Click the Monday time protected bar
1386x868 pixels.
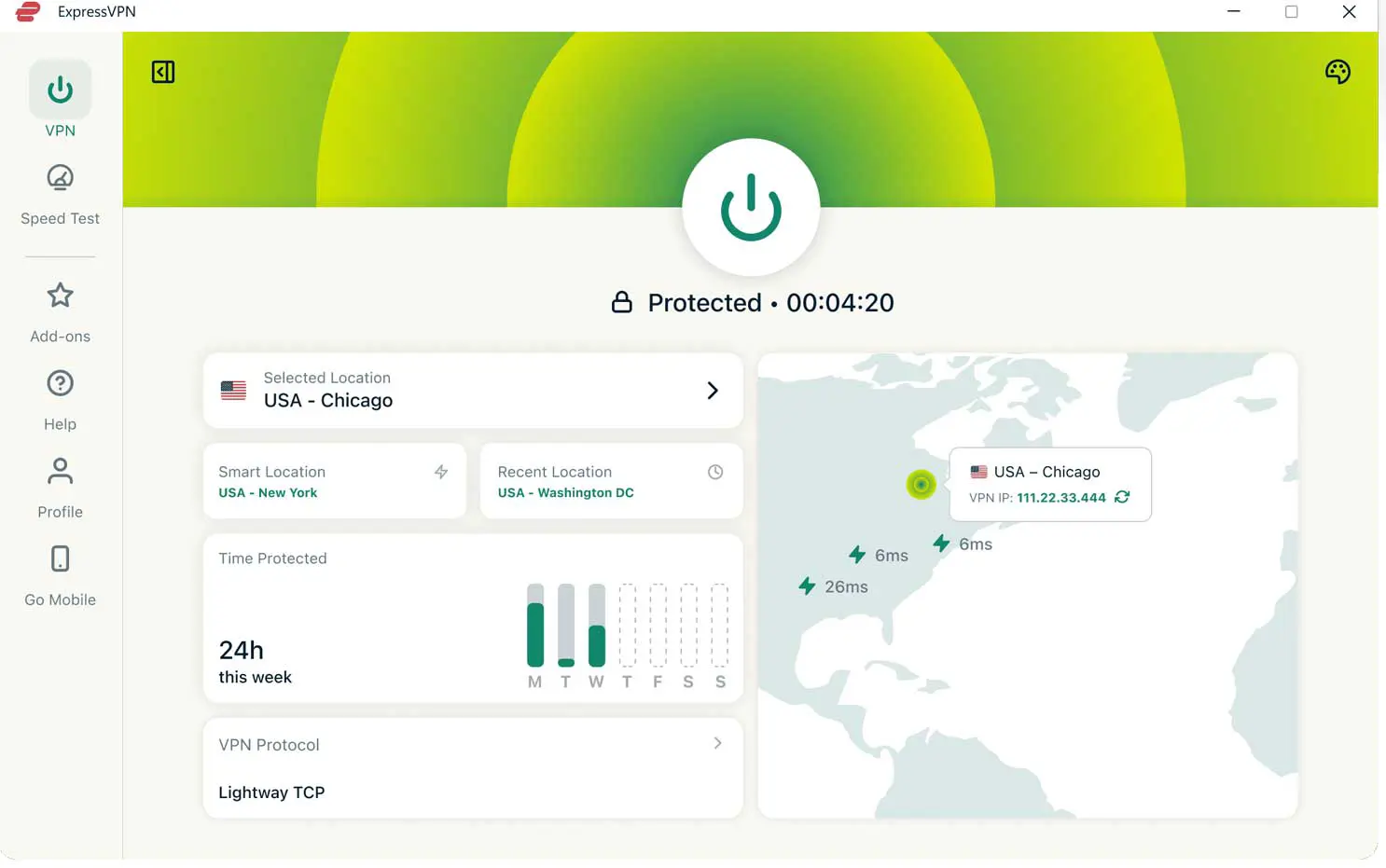[x=534, y=626]
